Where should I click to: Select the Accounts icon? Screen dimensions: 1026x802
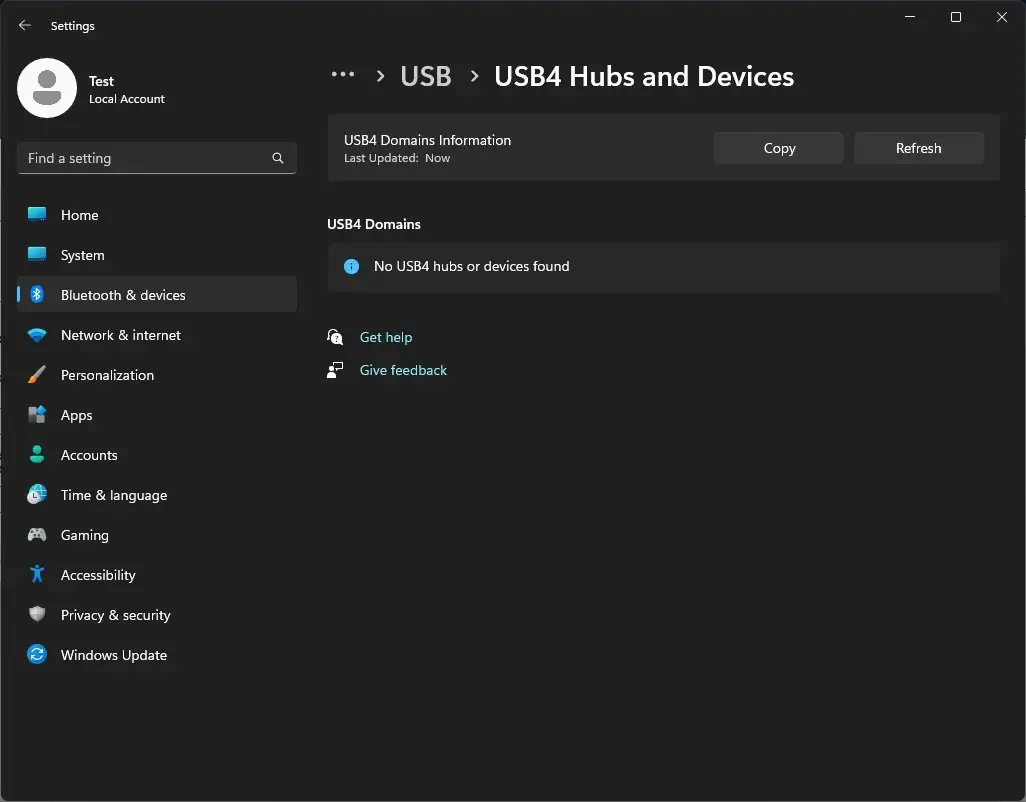click(36, 455)
